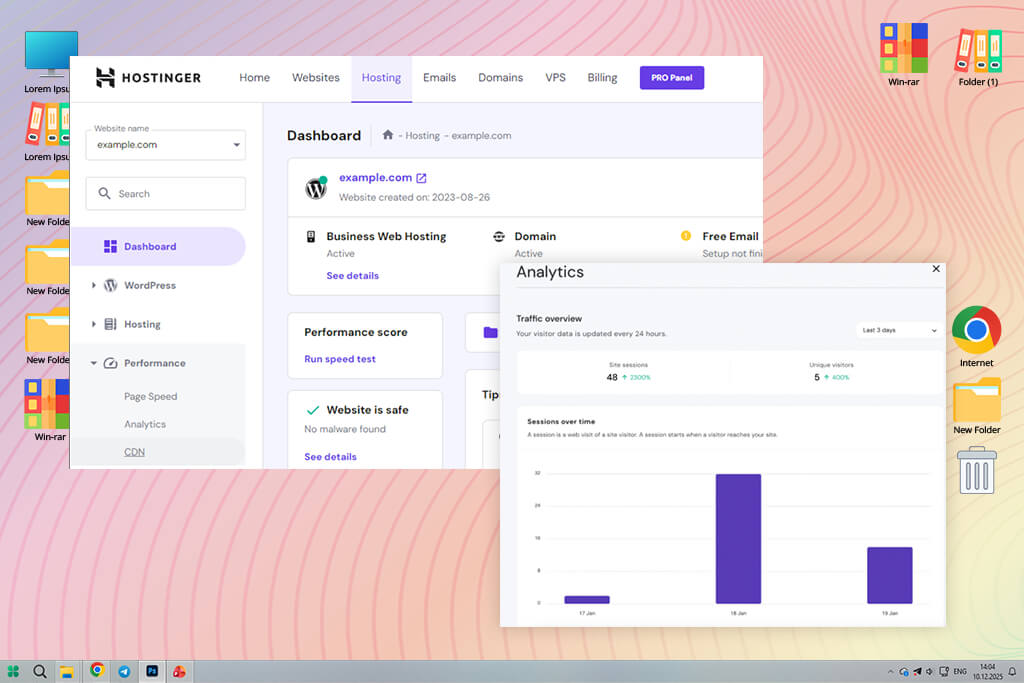
Task: Click the ENG language indicator
Action: pos(960,671)
